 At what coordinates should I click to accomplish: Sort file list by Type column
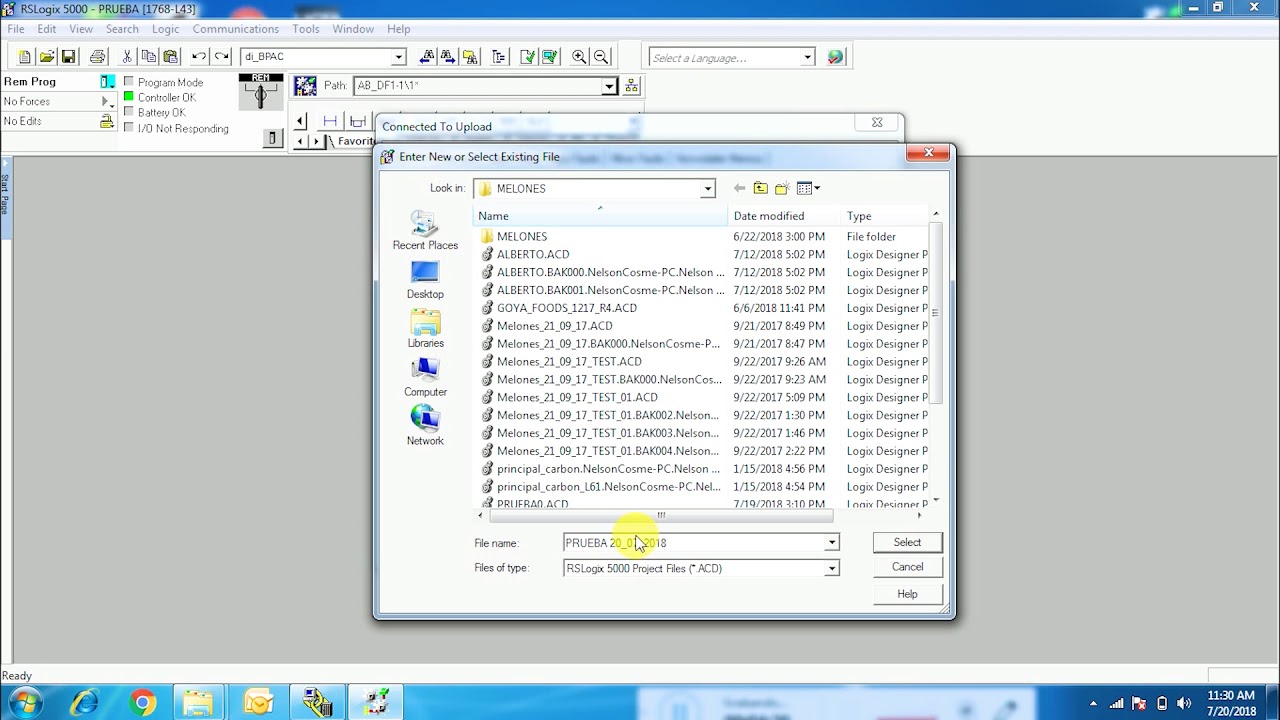885,216
